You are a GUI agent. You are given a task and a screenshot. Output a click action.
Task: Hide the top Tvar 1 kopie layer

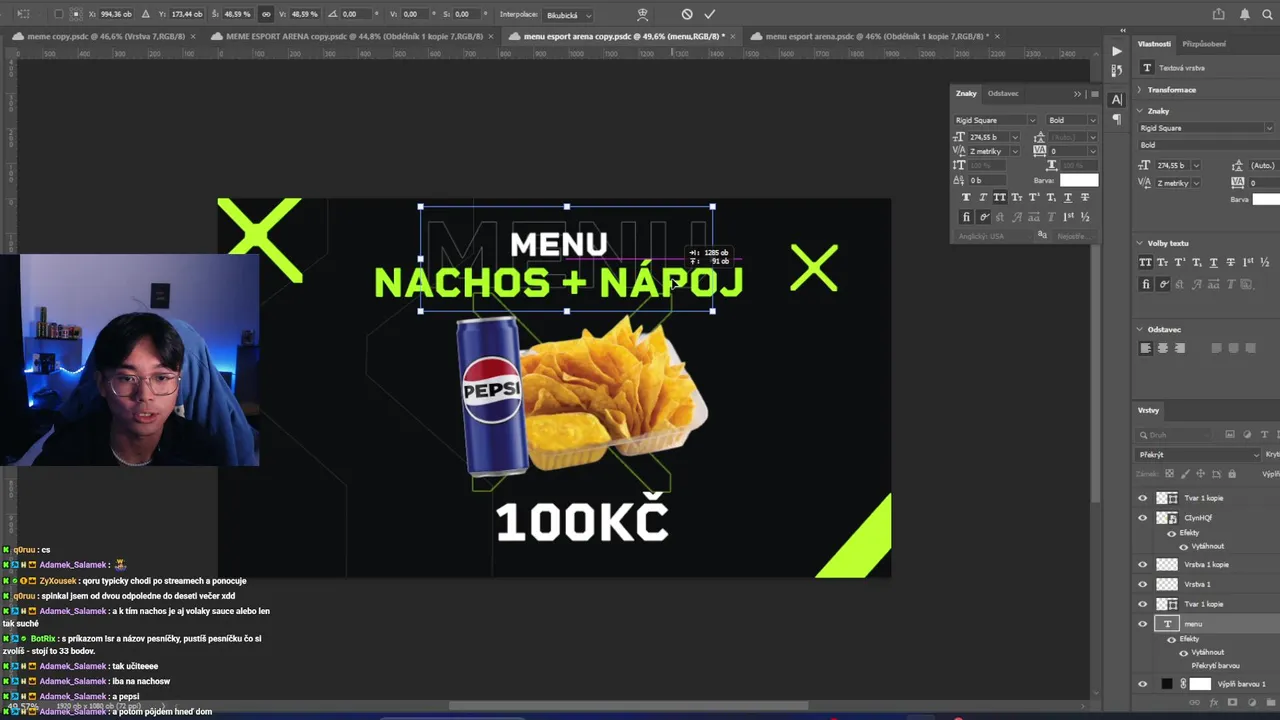click(1143, 498)
